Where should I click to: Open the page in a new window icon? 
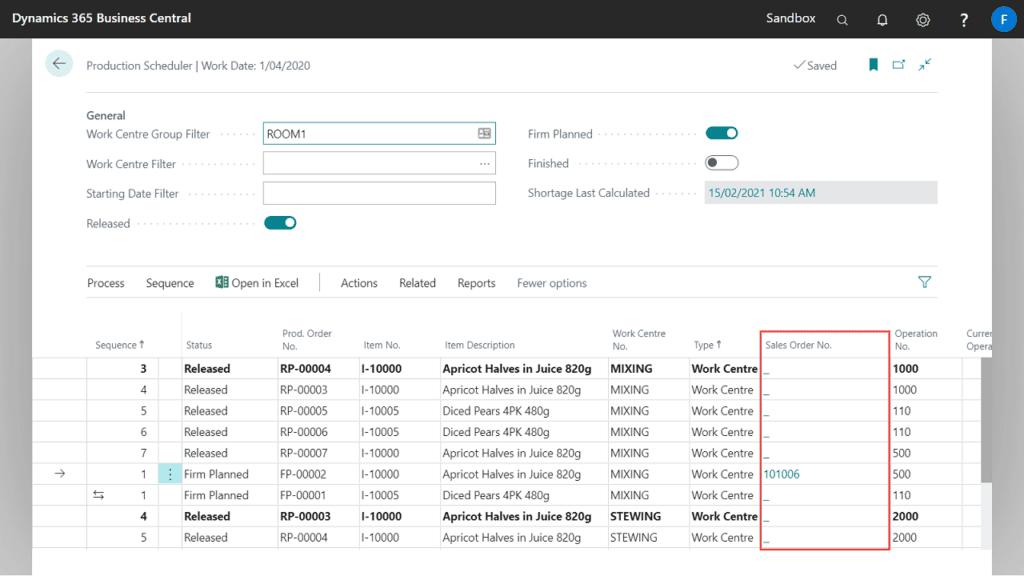pyautogui.click(x=898, y=64)
